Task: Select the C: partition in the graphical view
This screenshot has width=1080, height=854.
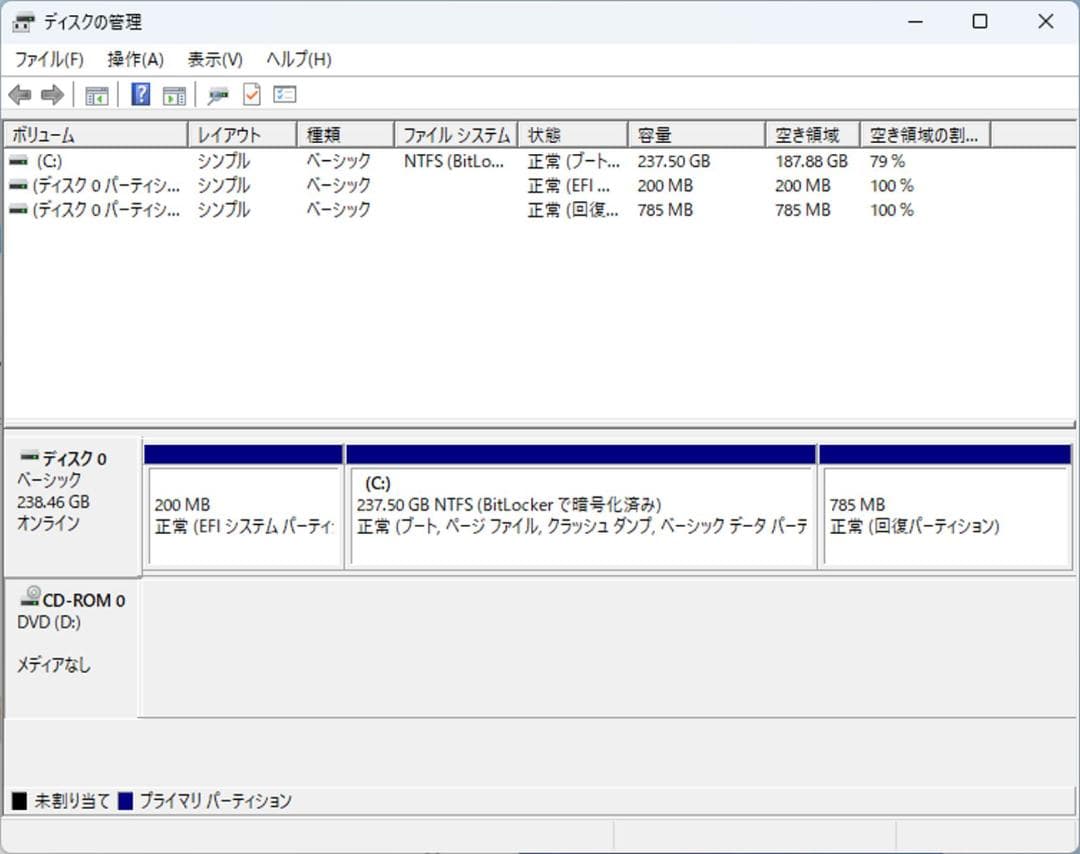Action: pyautogui.click(x=580, y=510)
